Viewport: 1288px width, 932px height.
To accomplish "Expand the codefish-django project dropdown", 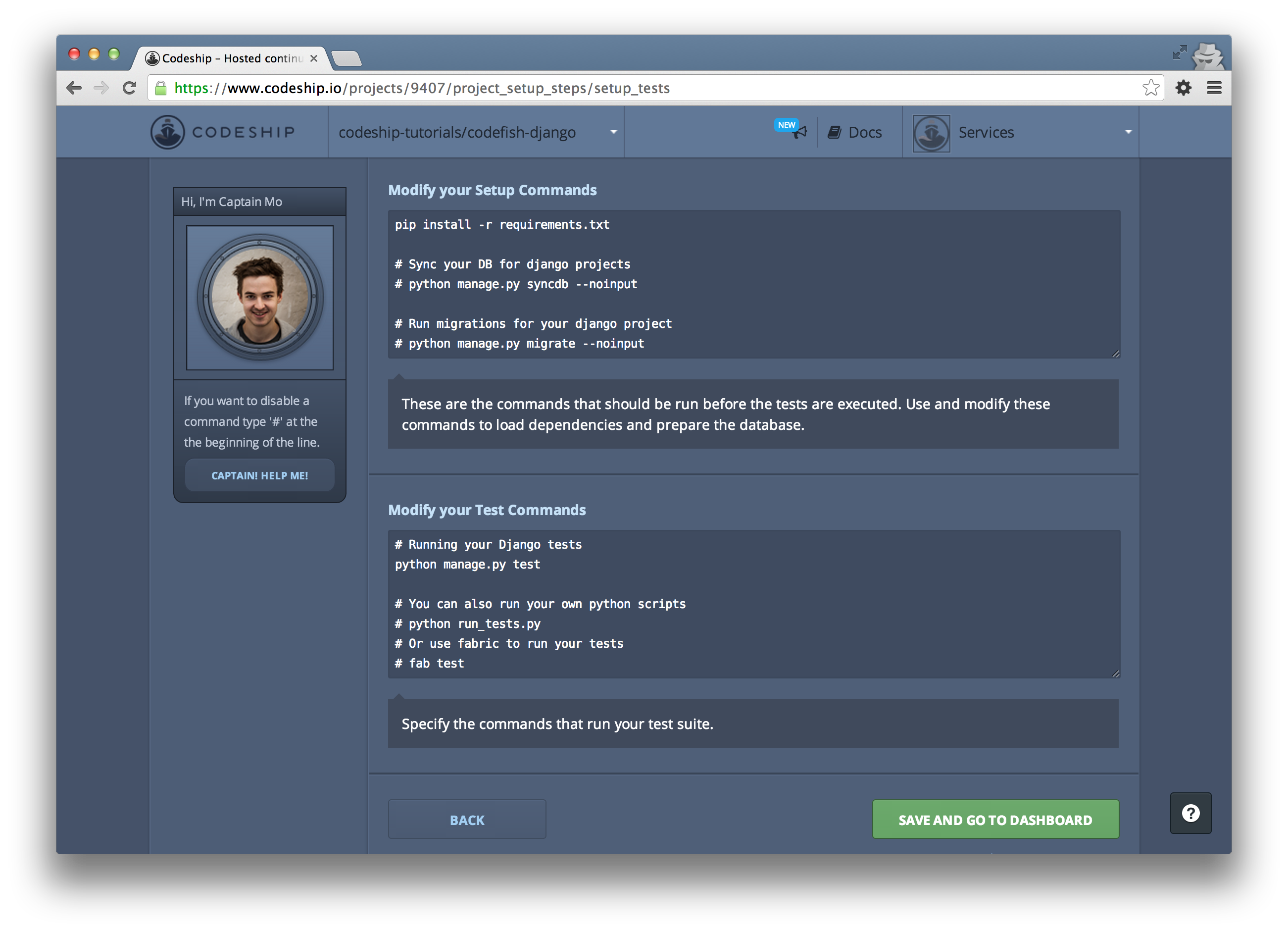I will (613, 132).
